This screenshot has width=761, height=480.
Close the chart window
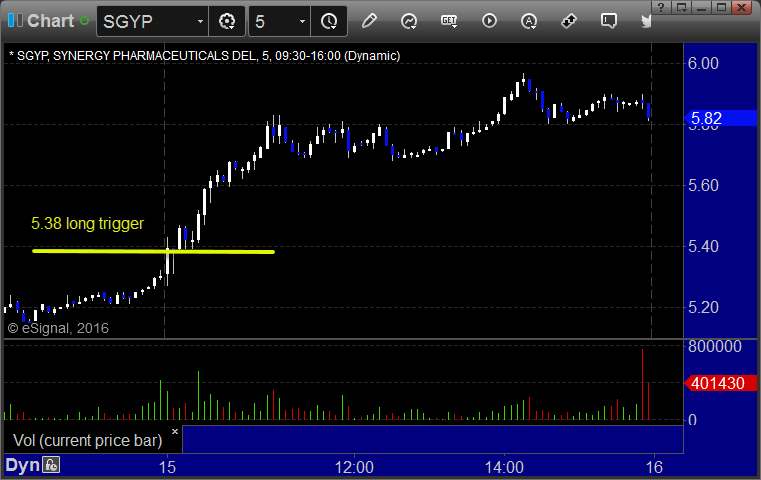click(x=742, y=8)
